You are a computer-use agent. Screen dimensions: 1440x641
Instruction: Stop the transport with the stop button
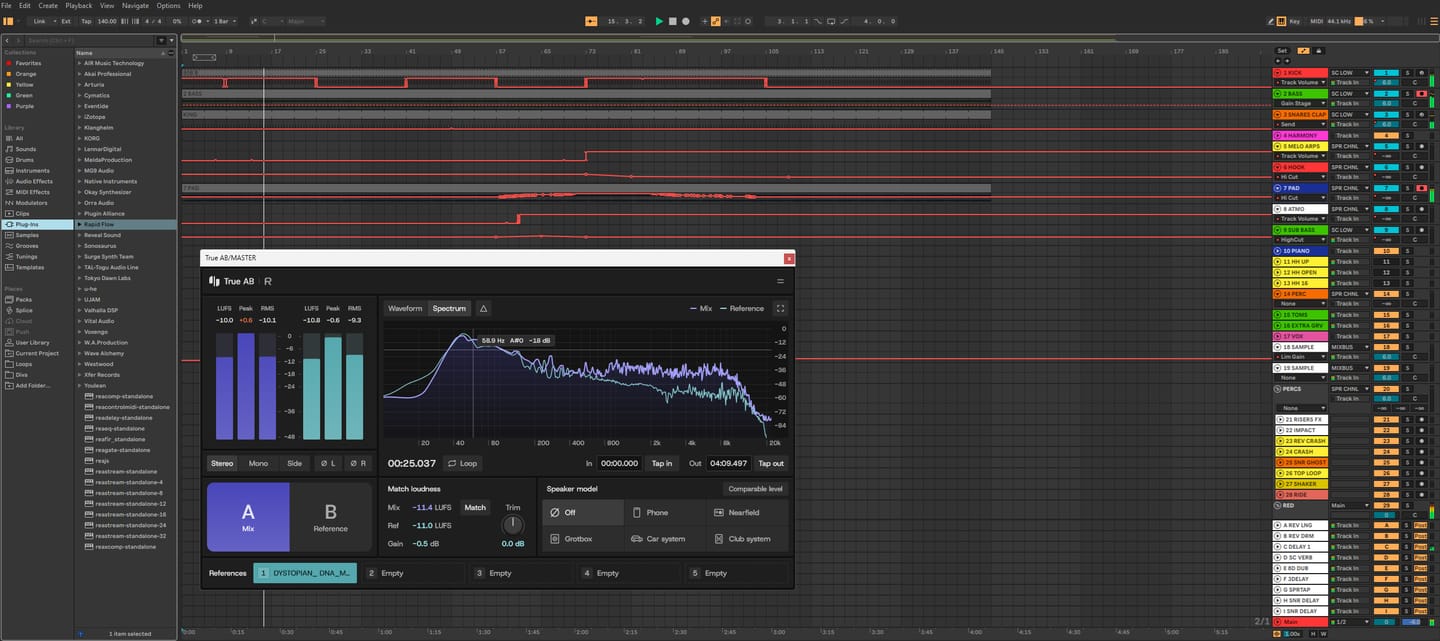672,20
